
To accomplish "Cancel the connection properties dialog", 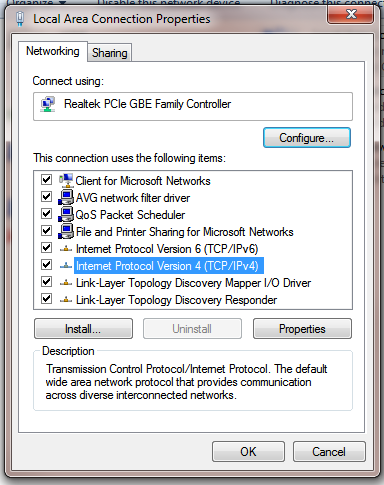I will click(329, 452).
